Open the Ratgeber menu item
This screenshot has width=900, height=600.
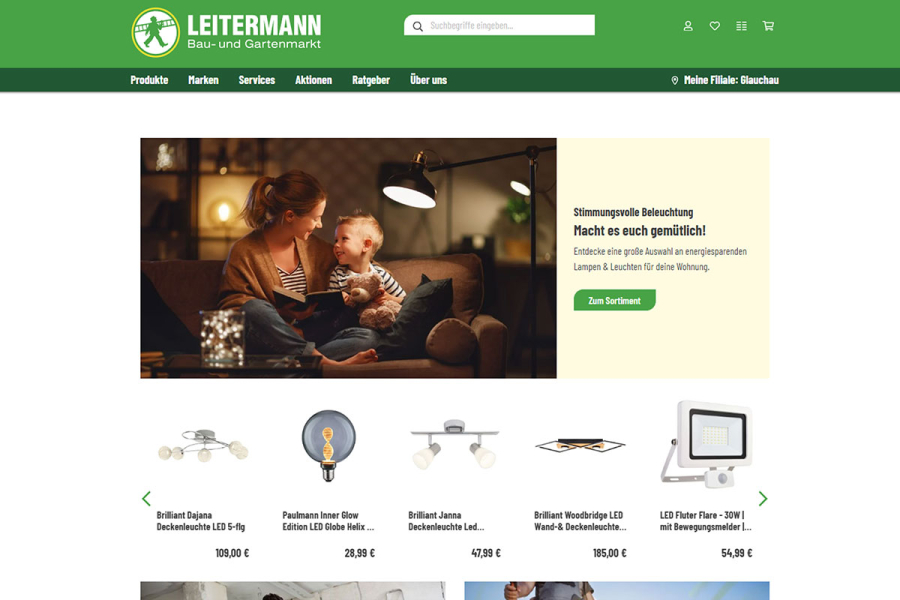[371, 80]
